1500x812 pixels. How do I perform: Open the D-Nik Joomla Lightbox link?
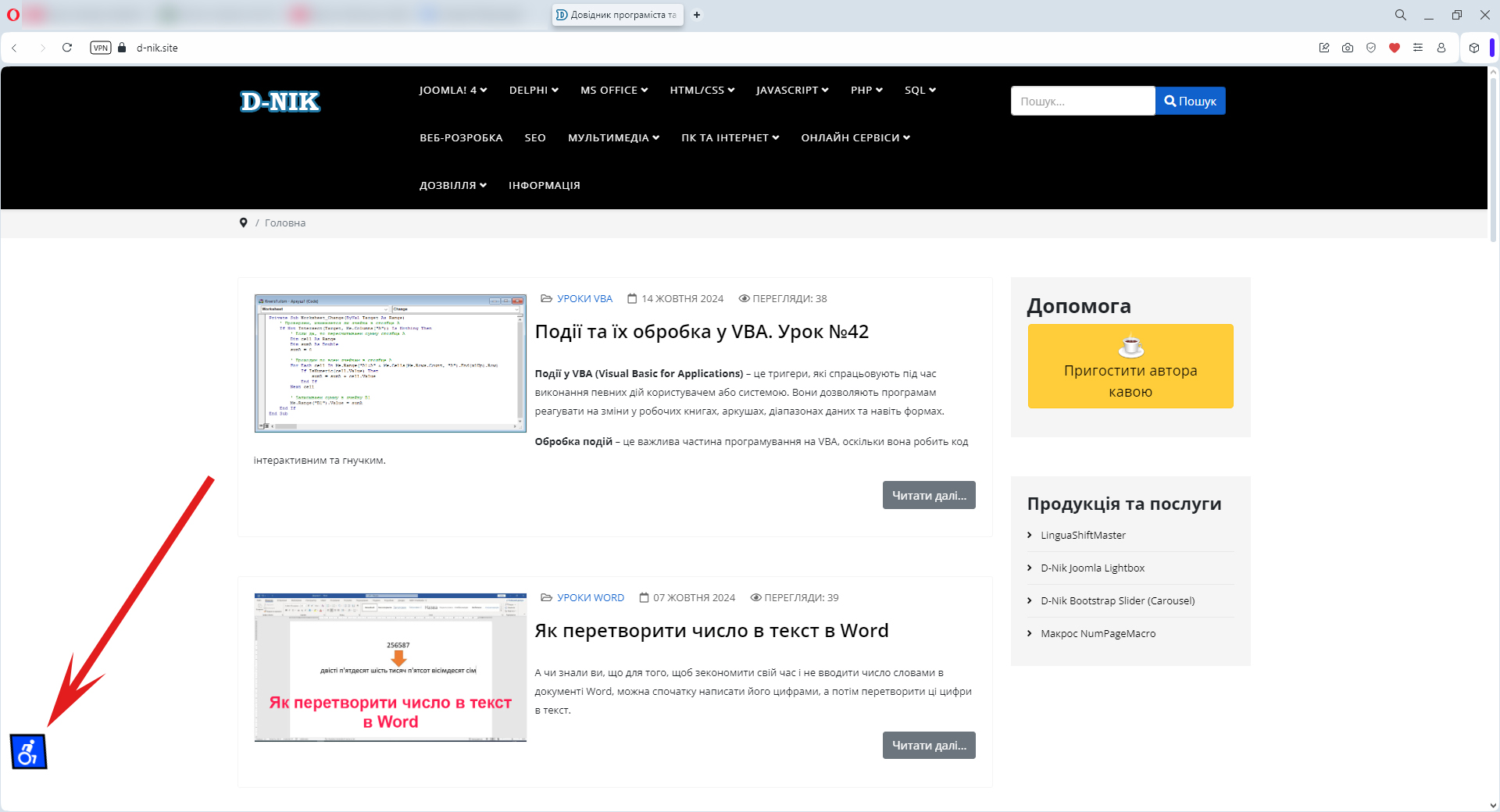(x=1092, y=568)
